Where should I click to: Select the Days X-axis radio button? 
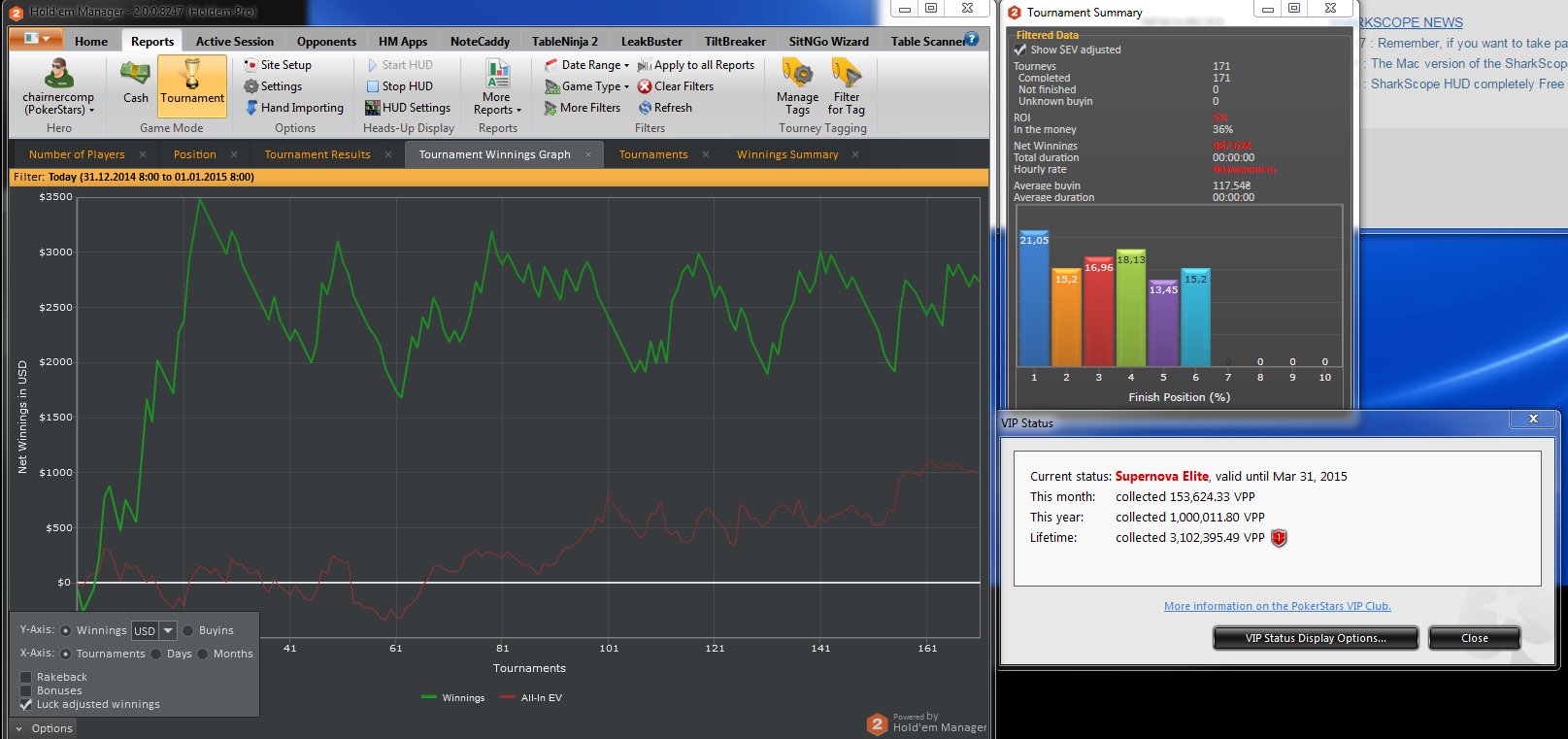point(156,655)
